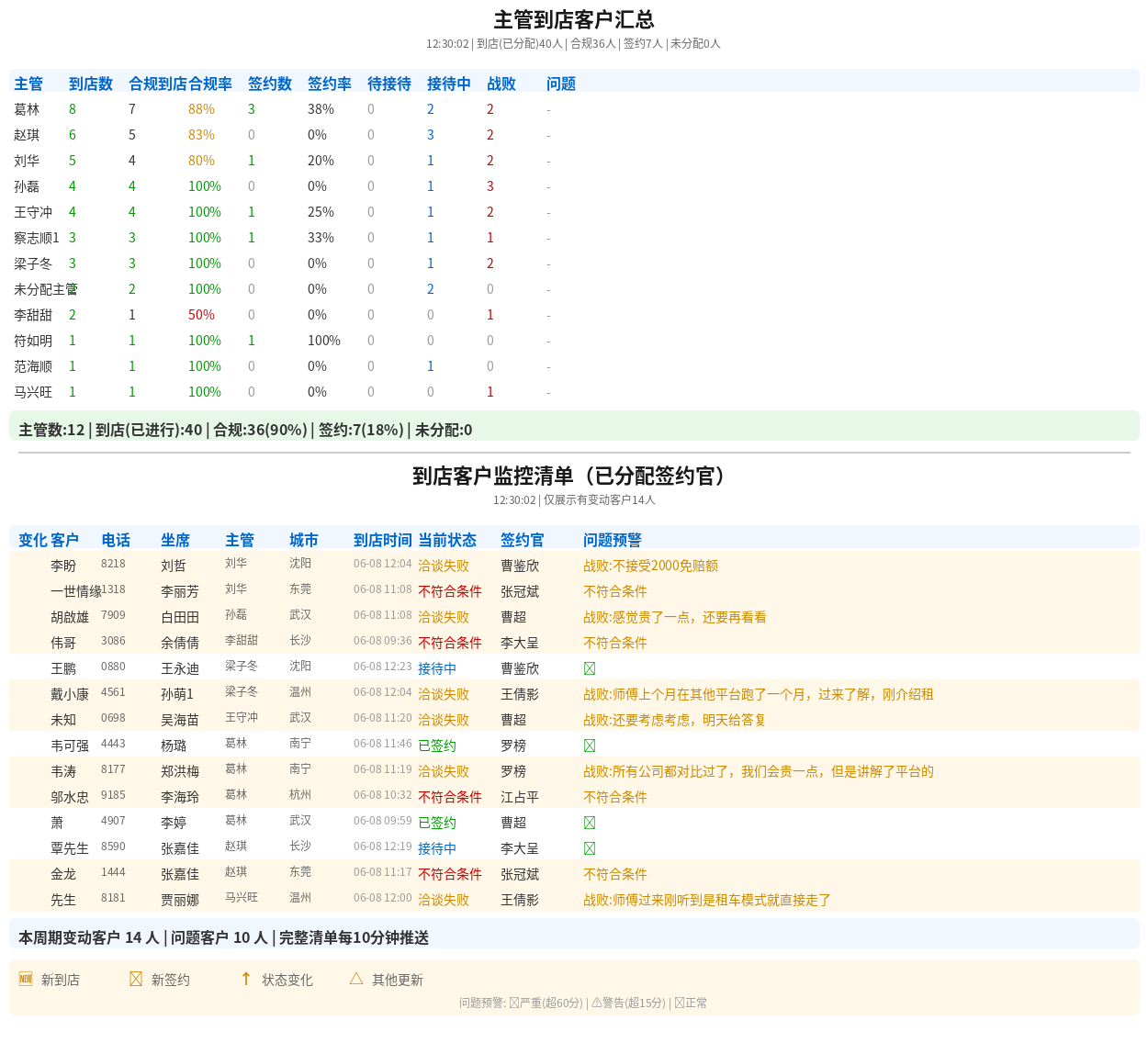Select supervisor 符如明 in the summary table
The width and height of the screenshot is (1148, 1054).
coord(33,341)
